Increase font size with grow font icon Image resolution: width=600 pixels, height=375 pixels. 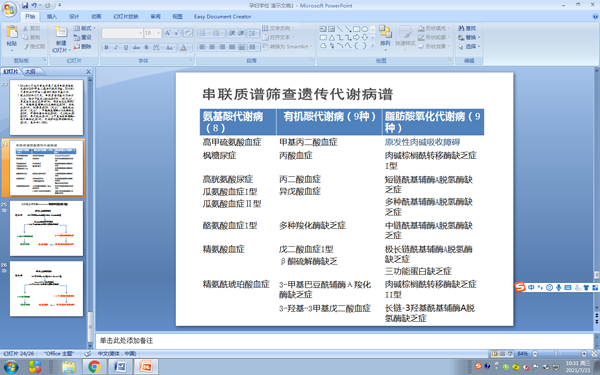coord(167,33)
